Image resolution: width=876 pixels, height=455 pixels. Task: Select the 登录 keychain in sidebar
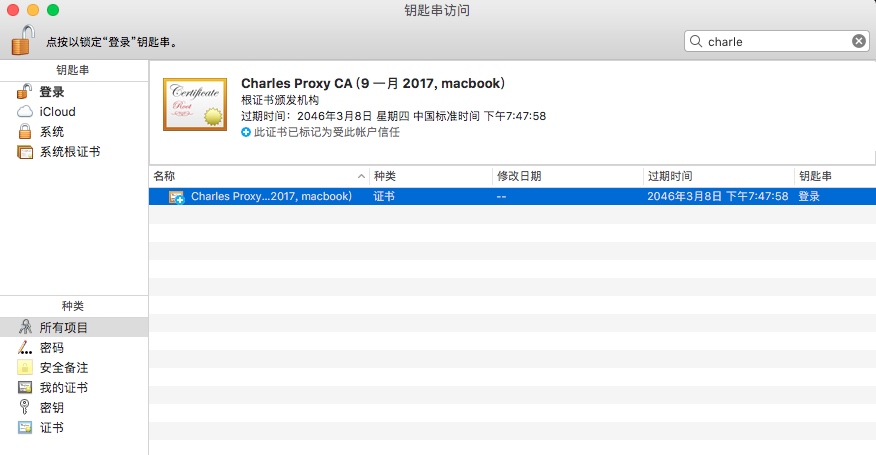click(x=51, y=92)
